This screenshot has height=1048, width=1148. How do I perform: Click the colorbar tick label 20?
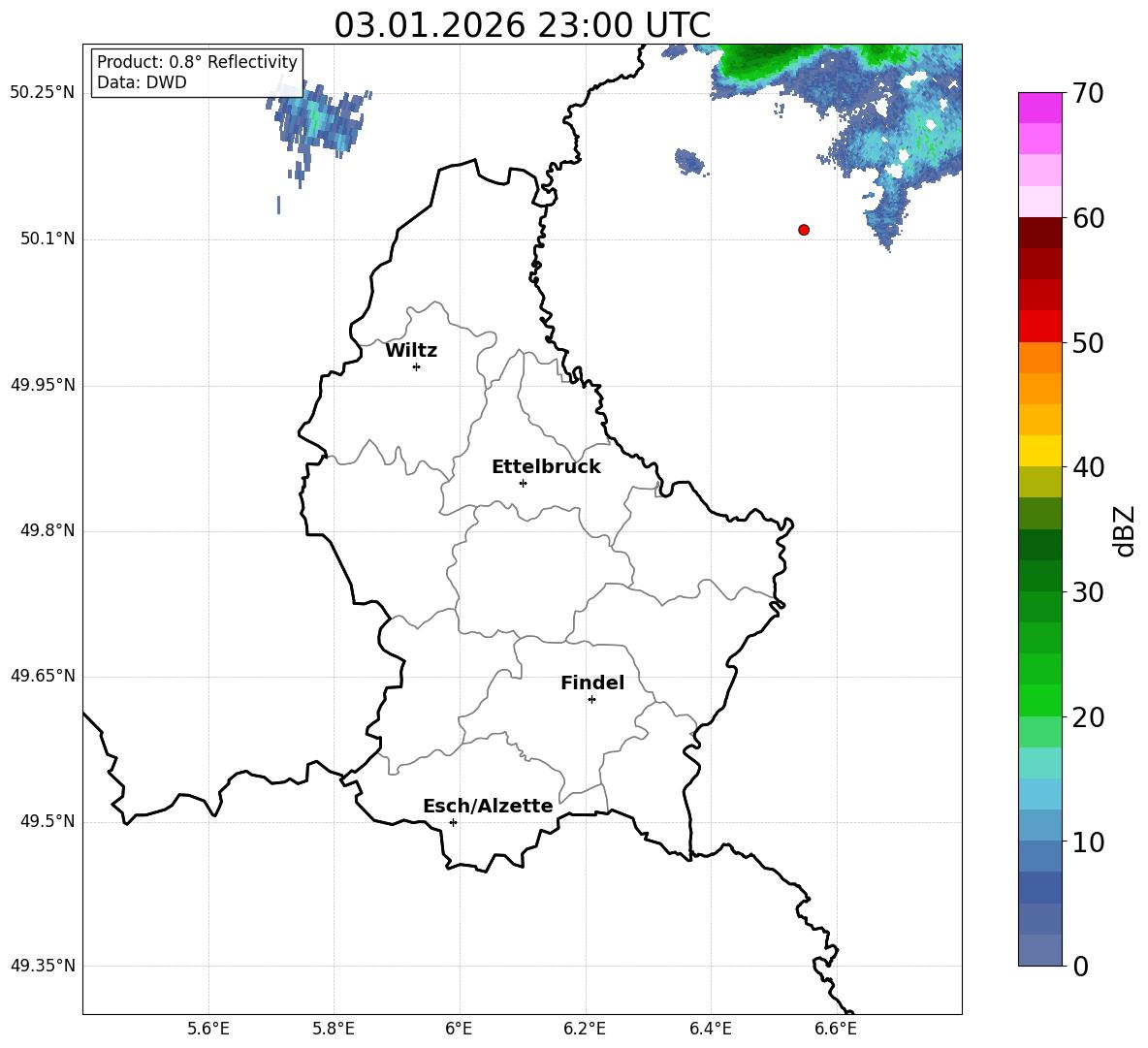(x=1088, y=717)
